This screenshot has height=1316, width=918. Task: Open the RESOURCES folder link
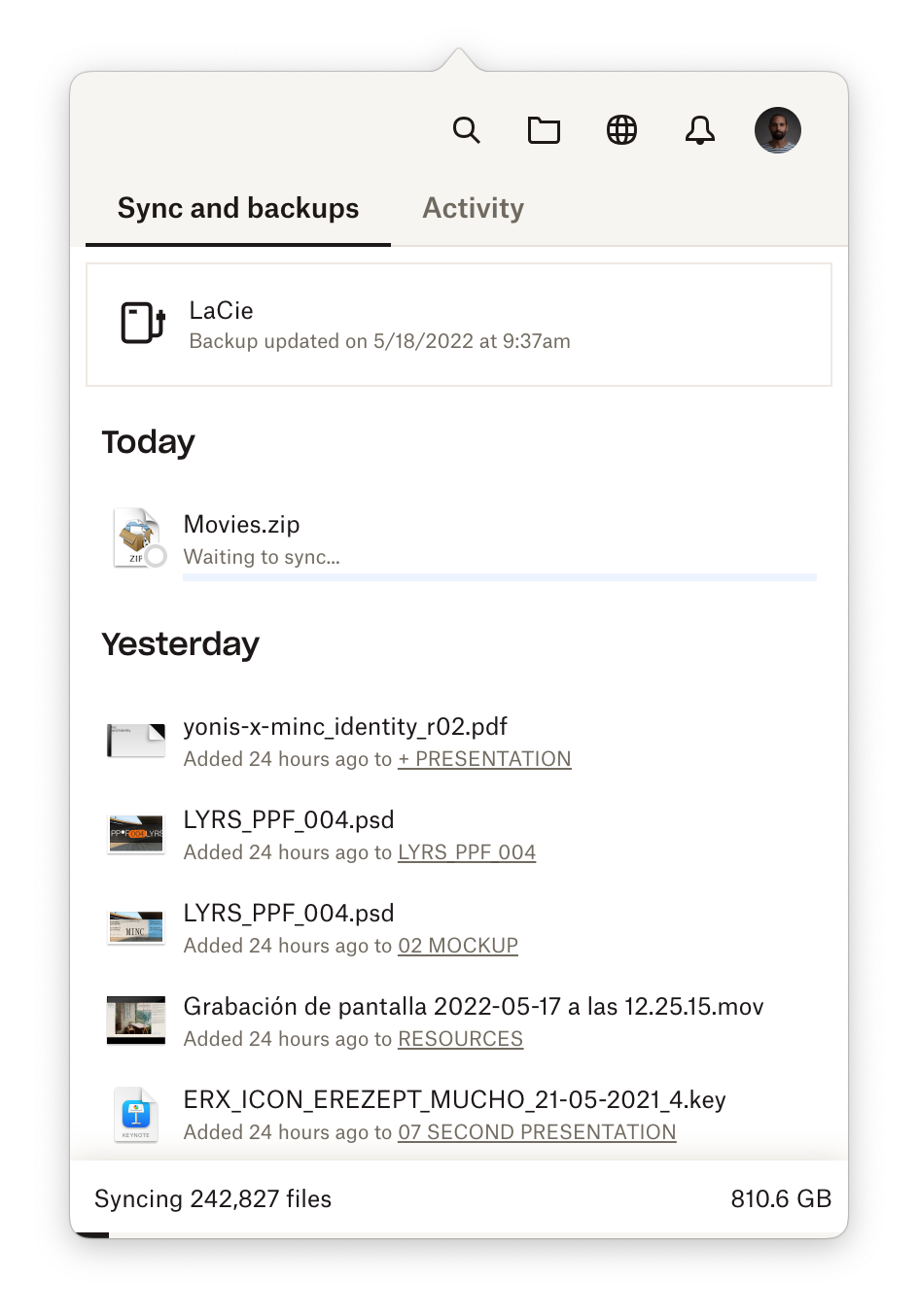pyautogui.click(x=460, y=1039)
